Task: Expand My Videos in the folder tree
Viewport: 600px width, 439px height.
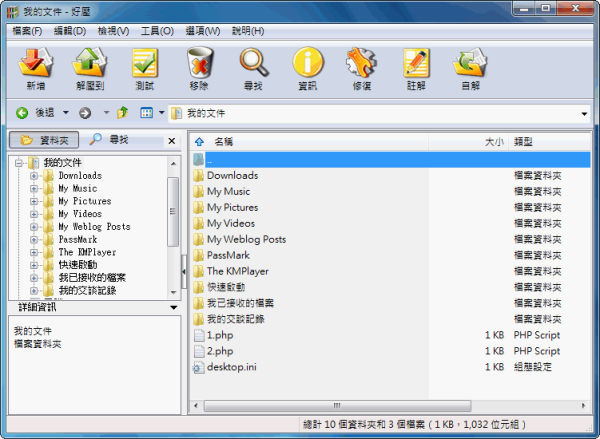Action: [x=34, y=214]
